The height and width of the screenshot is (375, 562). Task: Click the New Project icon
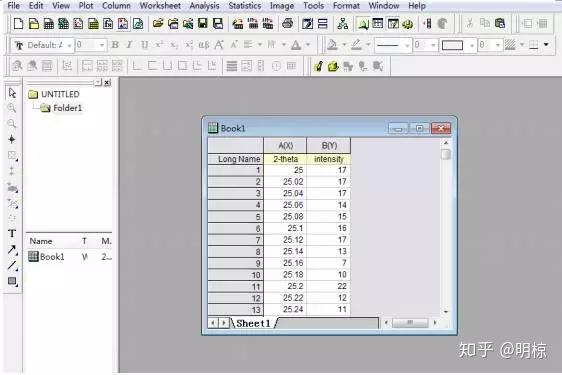pos(18,24)
